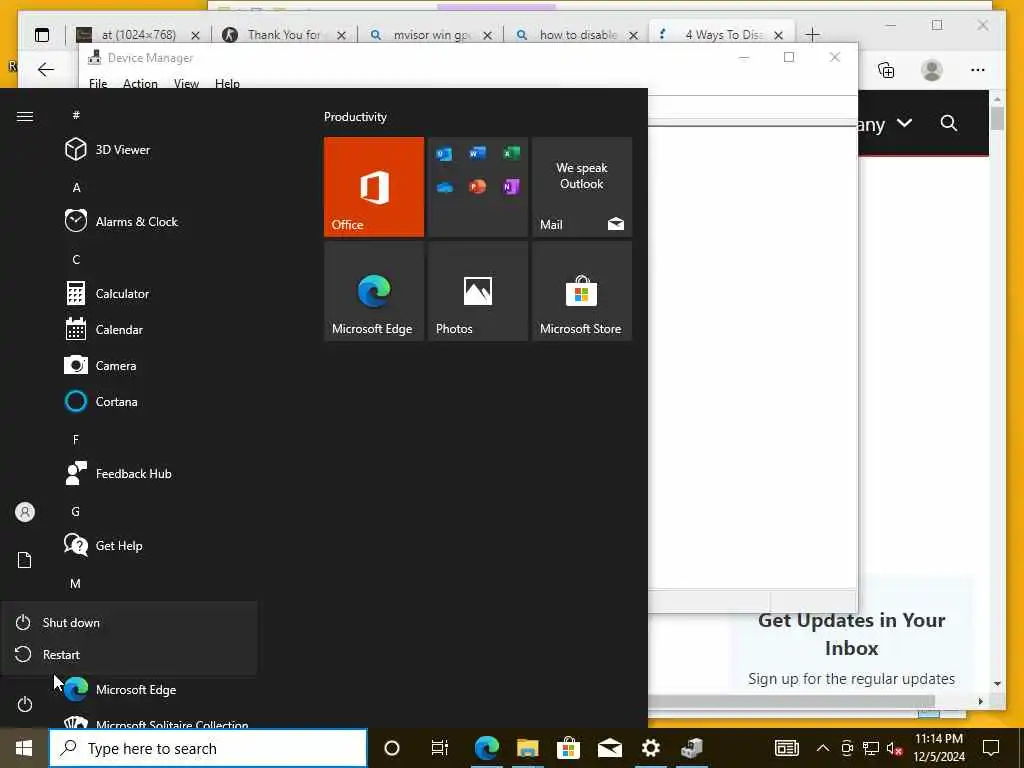1024x768 pixels.
Task: Click the Microsoft Edge tile
Action: coord(374,291)
